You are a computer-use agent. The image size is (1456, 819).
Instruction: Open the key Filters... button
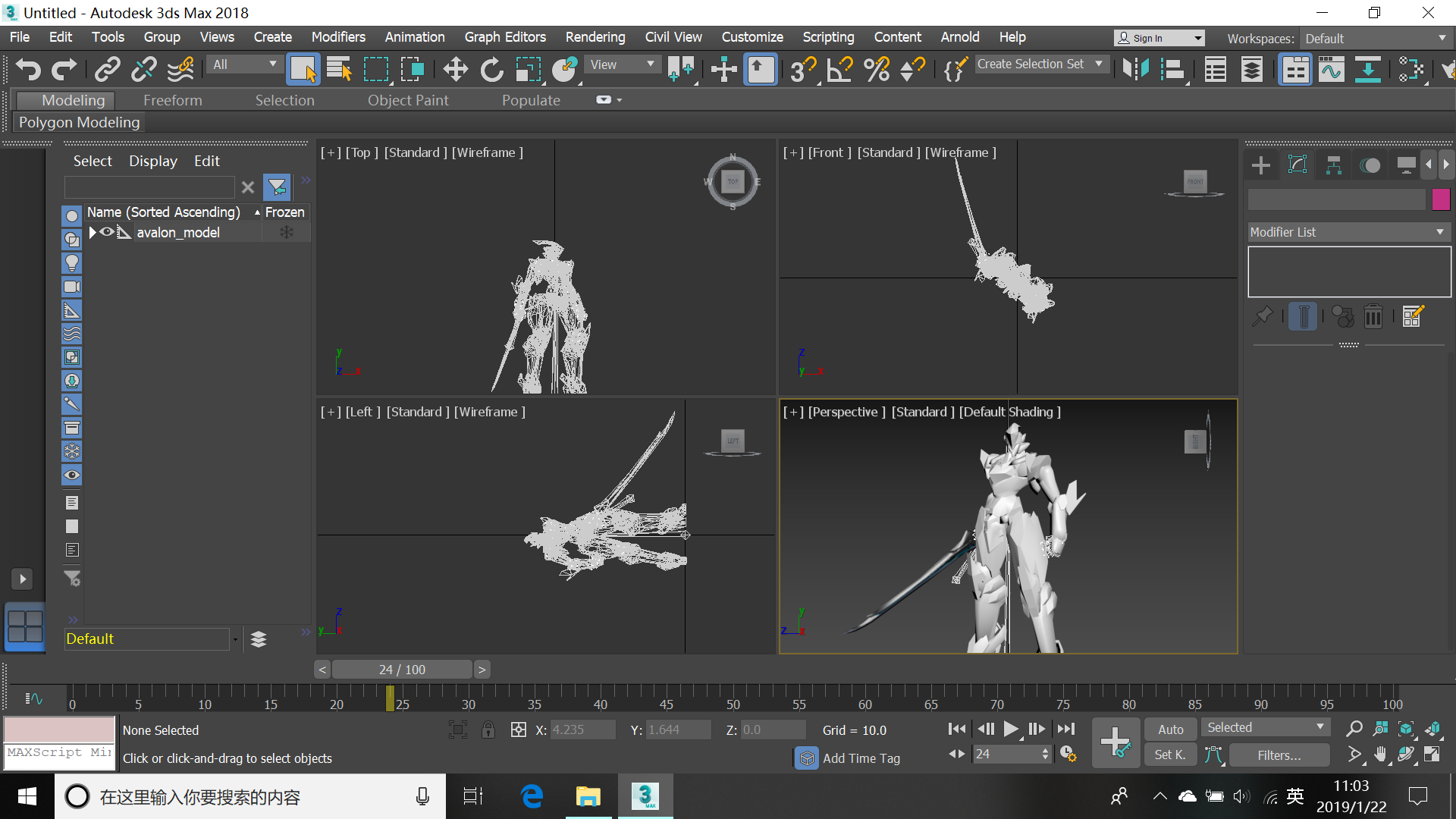[1279, 755]
